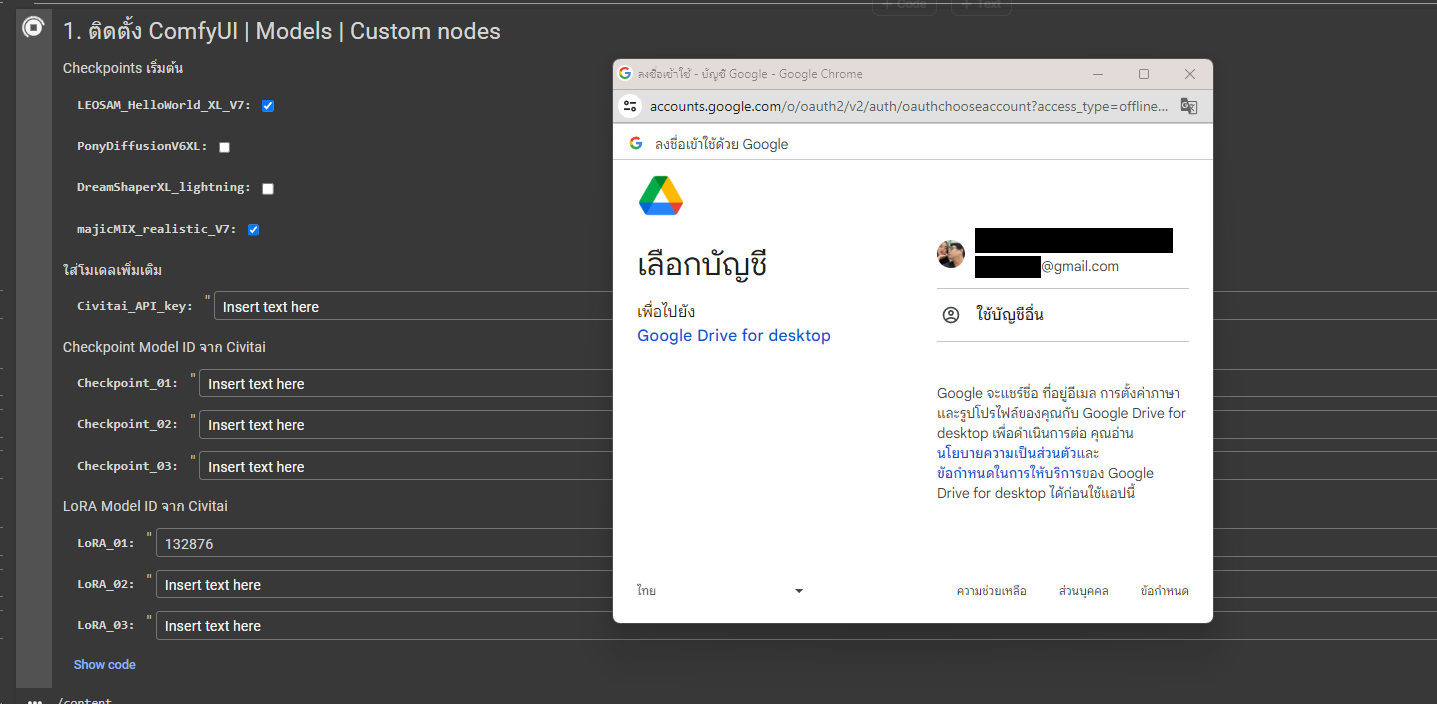Image resolution: width=1437 pixels, height=704 pixels.
Task: Minimize the Google sign-in popup window
Action: click(1098, 74)
